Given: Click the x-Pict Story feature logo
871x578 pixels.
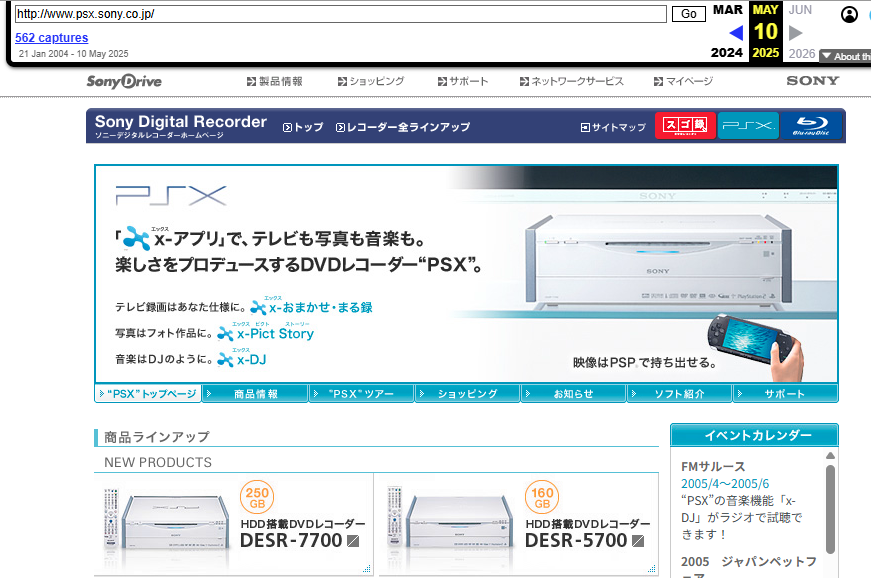Looking at the screenshot, I should 265,333.
